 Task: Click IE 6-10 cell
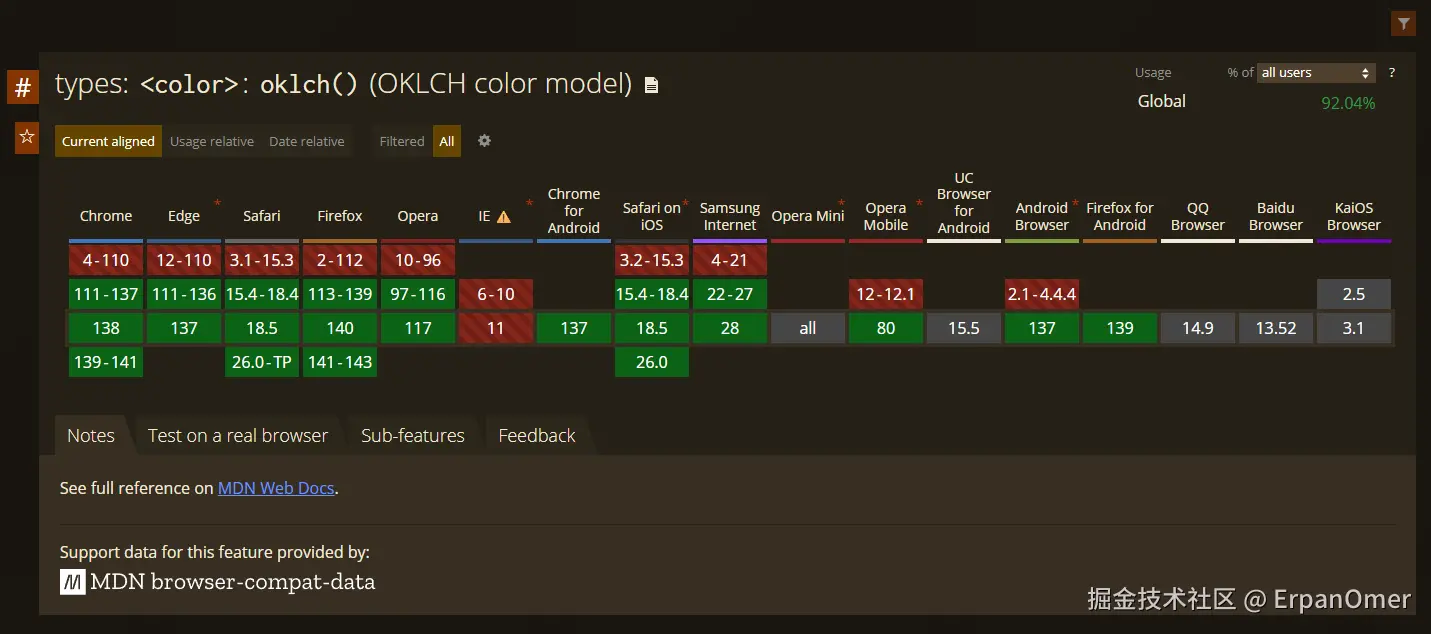(x=496, y=294)
